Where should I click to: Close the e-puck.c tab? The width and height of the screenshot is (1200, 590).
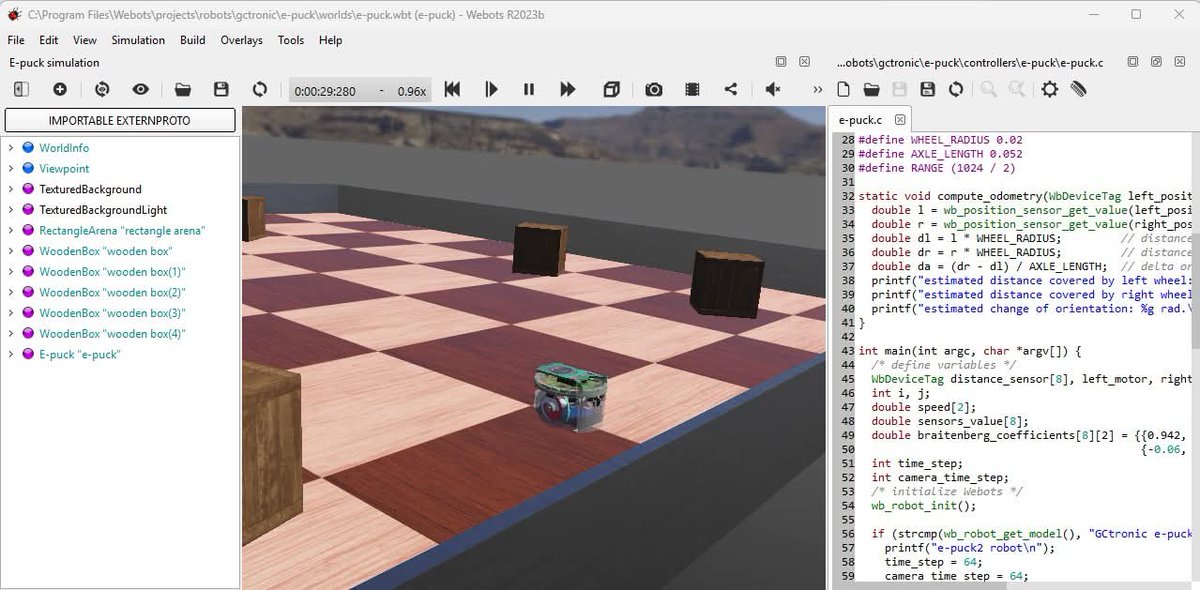point(899,120)
